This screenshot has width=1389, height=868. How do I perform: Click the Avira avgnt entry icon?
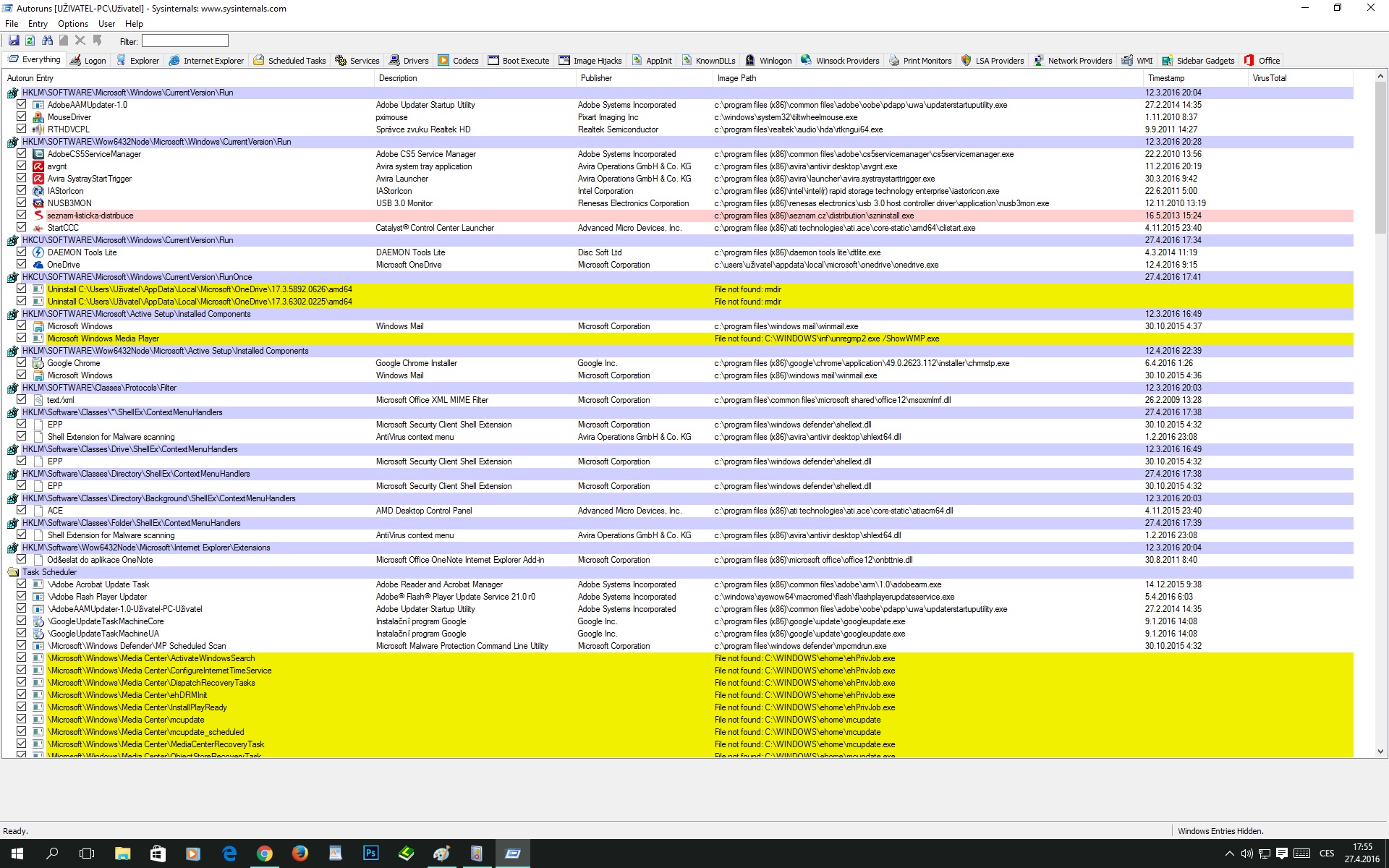pyautogui.click(x=38, y=166)
